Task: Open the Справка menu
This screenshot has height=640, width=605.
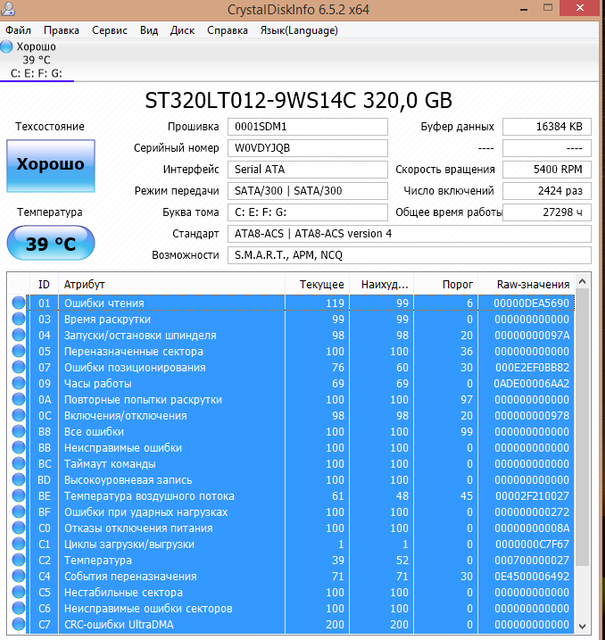Action: tap(227, 31)
